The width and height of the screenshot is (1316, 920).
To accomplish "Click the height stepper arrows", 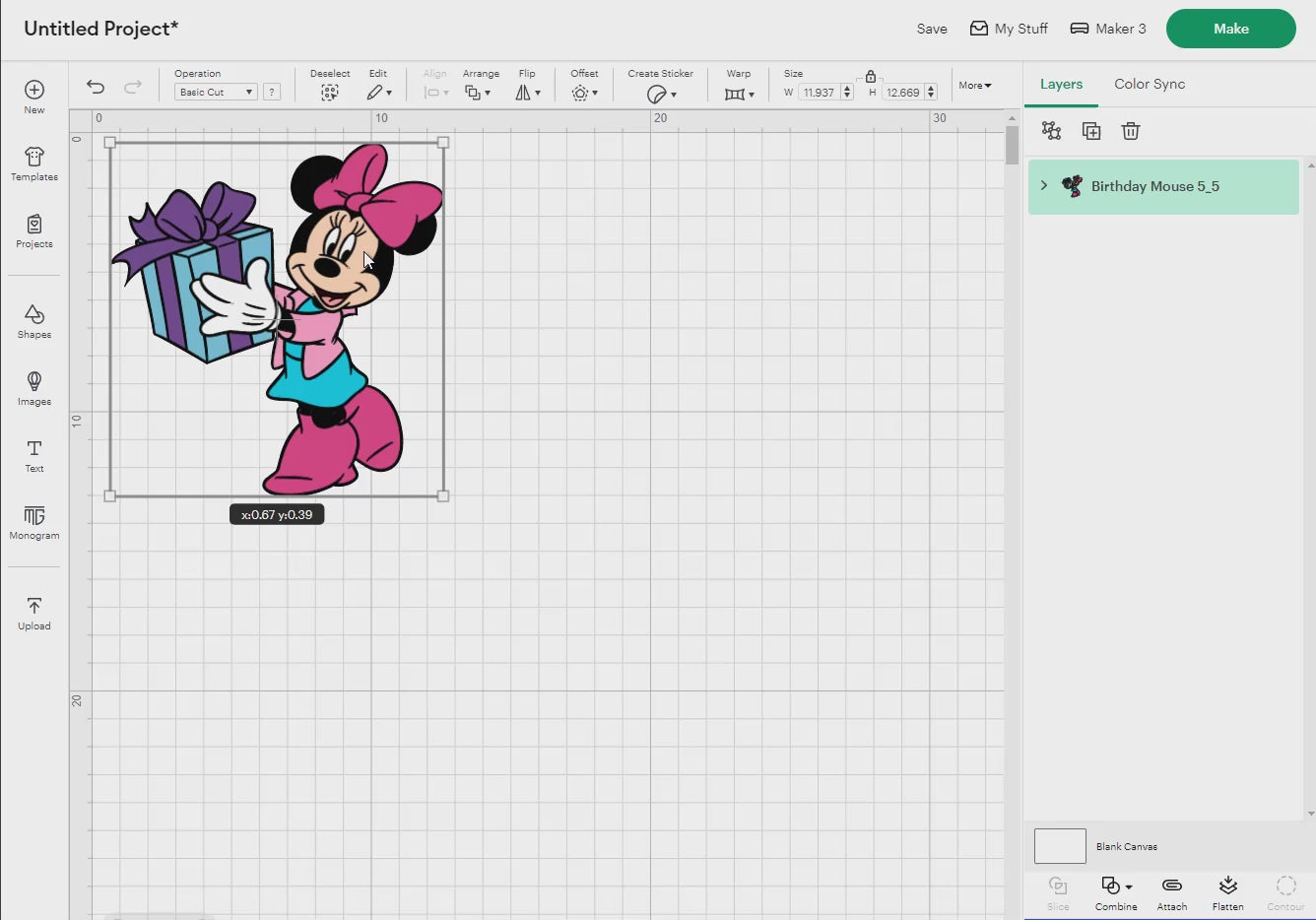I will click(x=931, y=92).
